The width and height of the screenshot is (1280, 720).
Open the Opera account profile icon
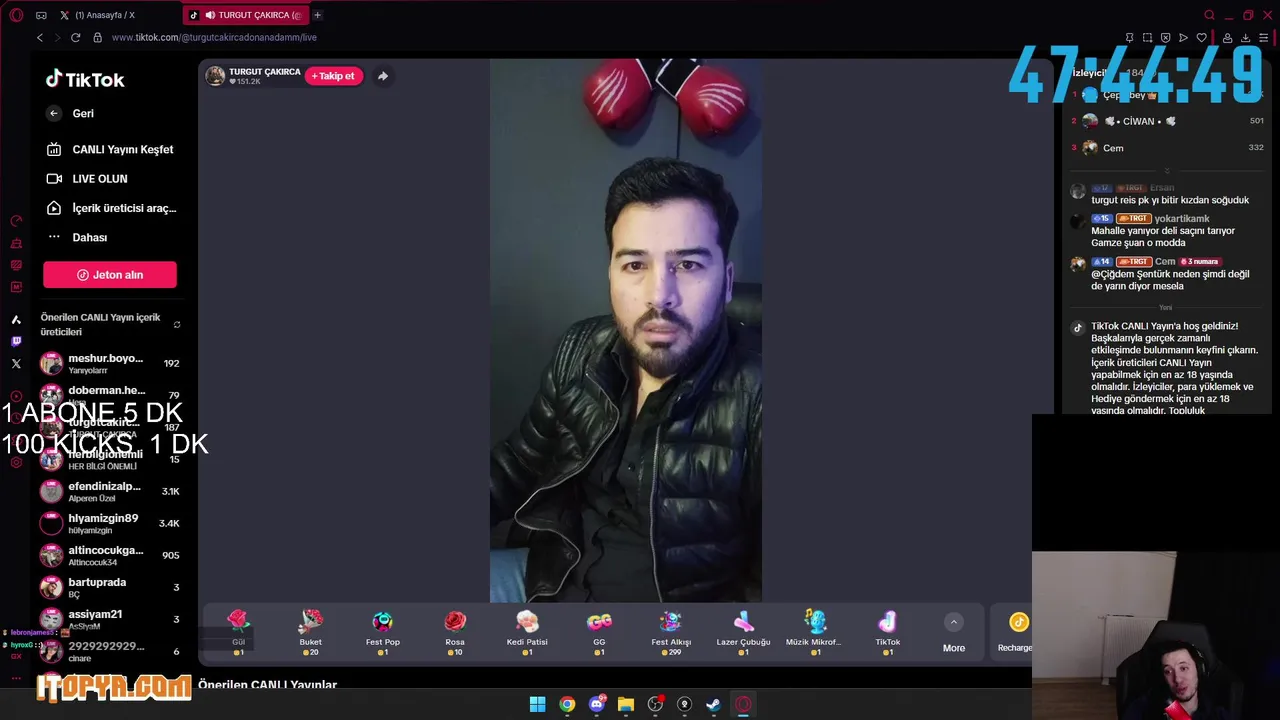coord(1227,38)
